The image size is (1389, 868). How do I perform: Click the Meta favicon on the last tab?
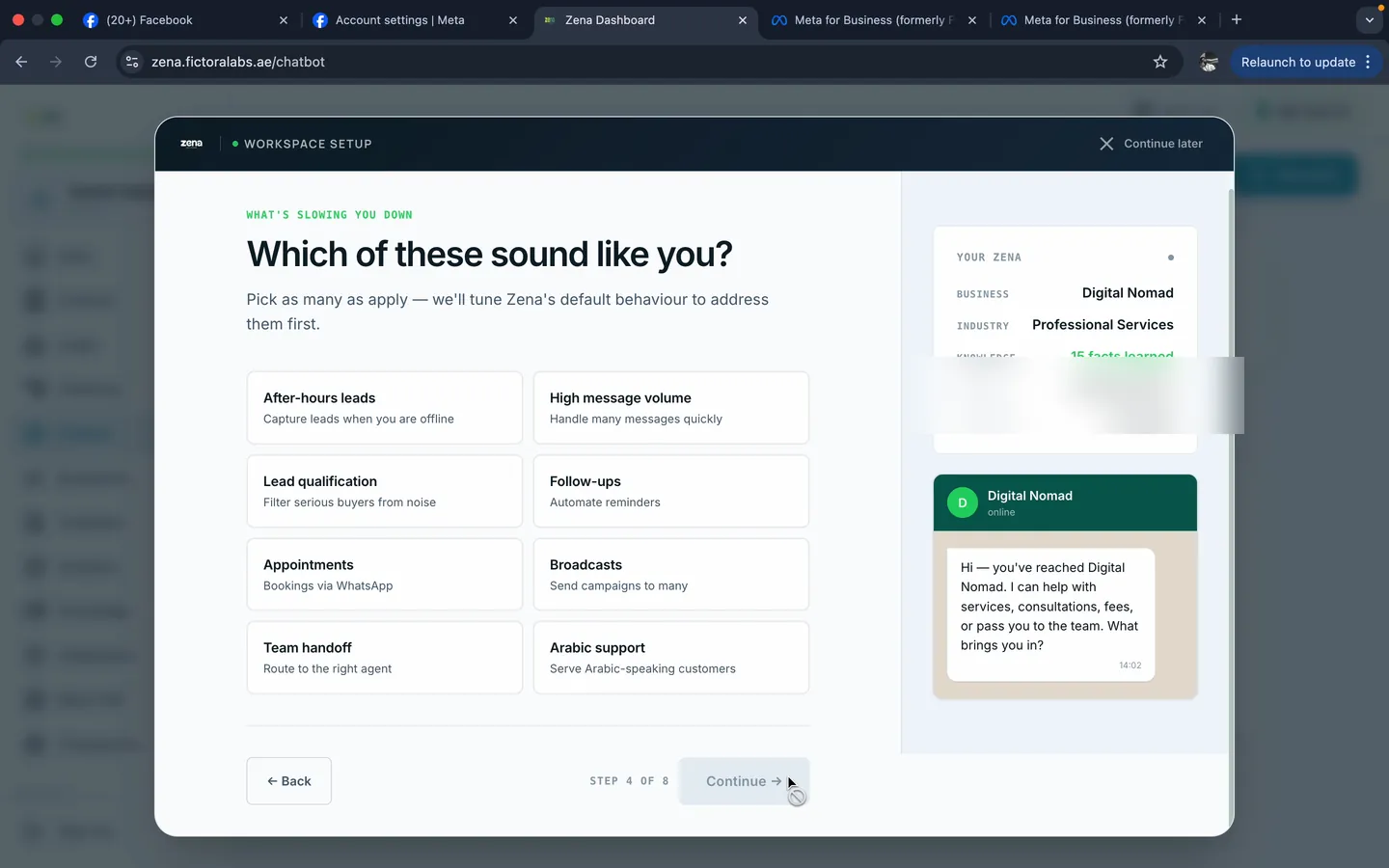tap(1009, 20)
